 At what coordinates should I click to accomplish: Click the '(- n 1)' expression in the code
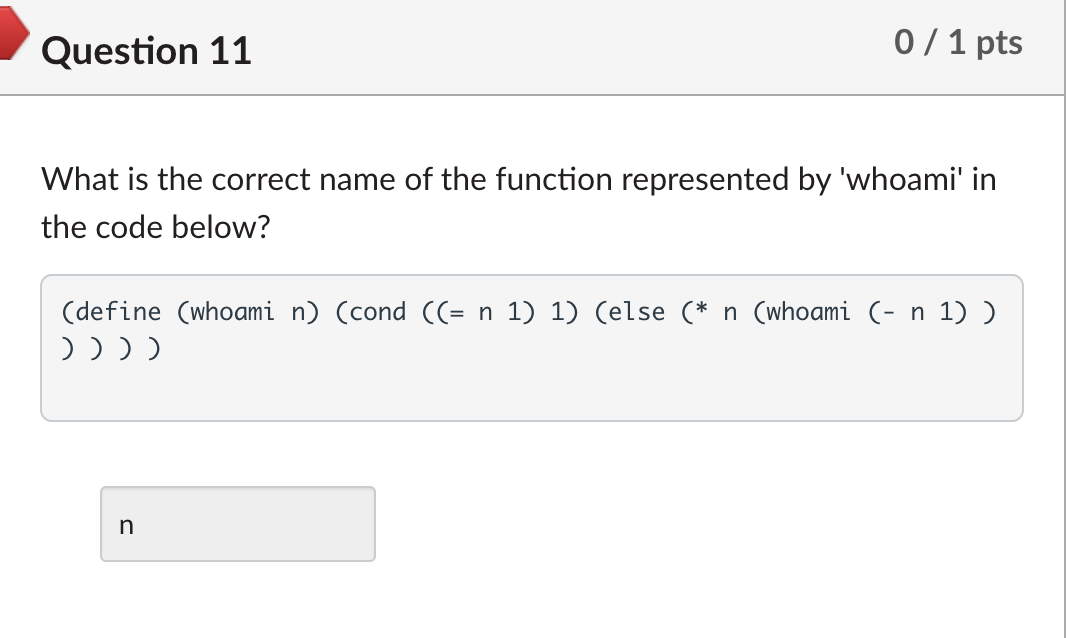(x=918, y=312)
